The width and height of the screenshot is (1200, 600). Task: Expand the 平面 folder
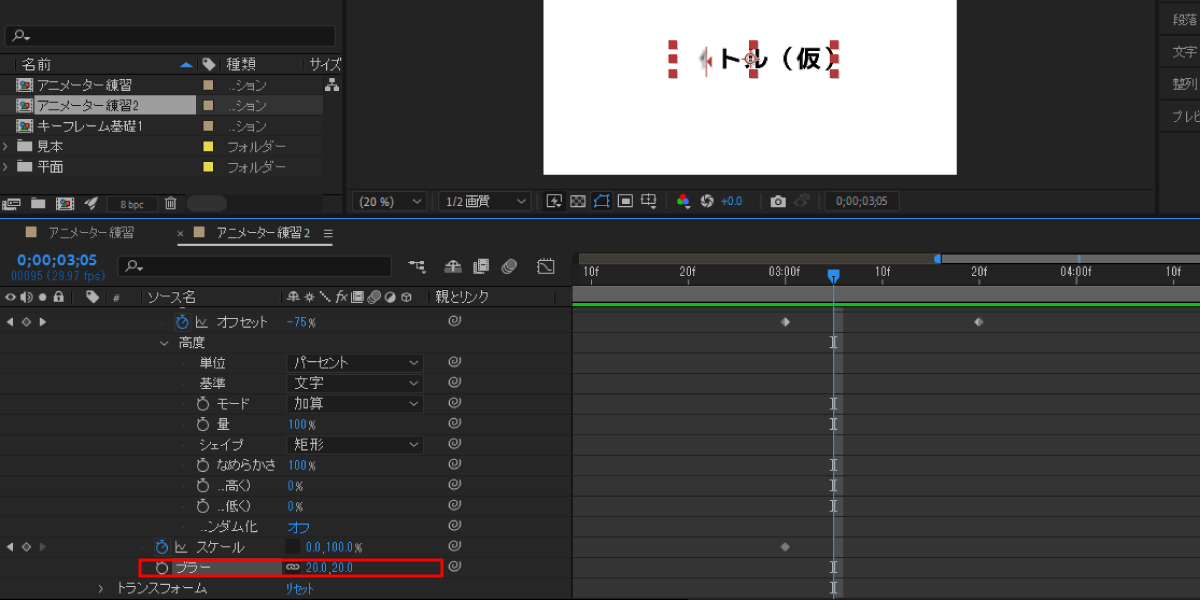(x=6, y=167)
